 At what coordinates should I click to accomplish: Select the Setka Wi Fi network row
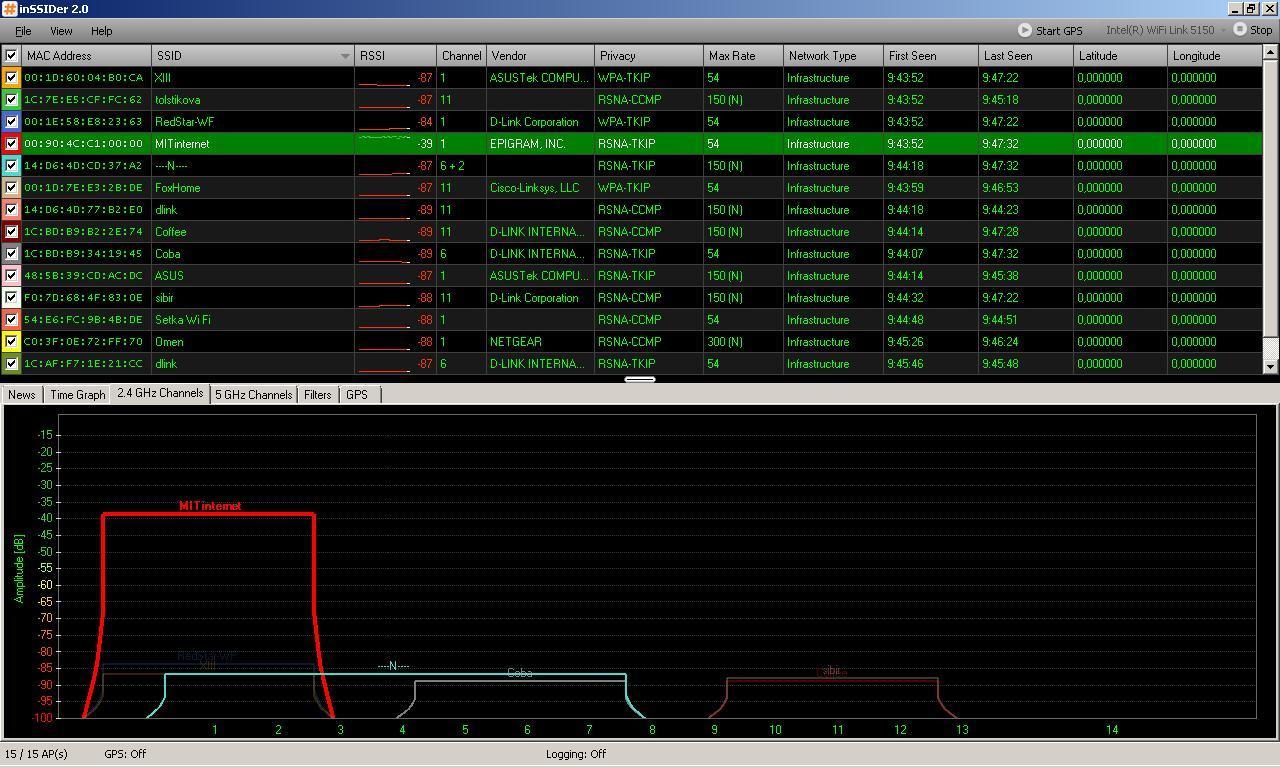point(183,320)
